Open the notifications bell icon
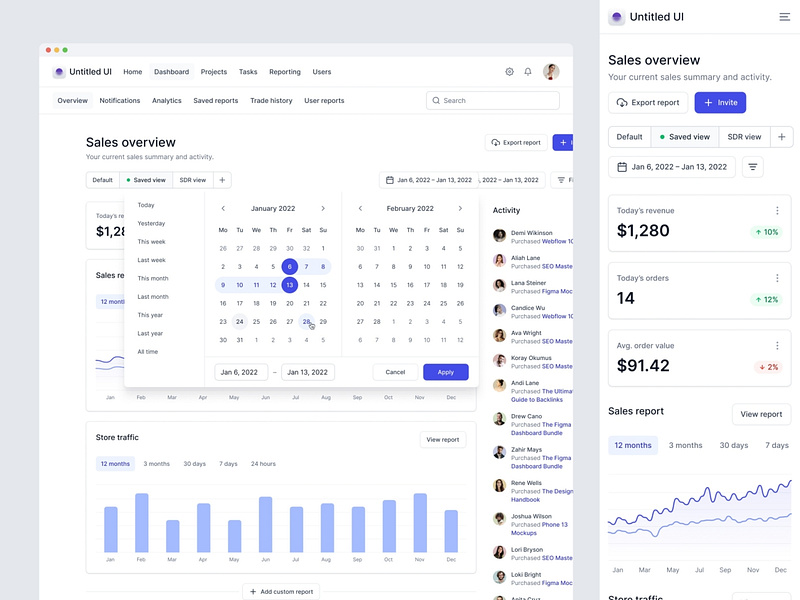Screen dimensions: 800x600 [x=528, y=71]
